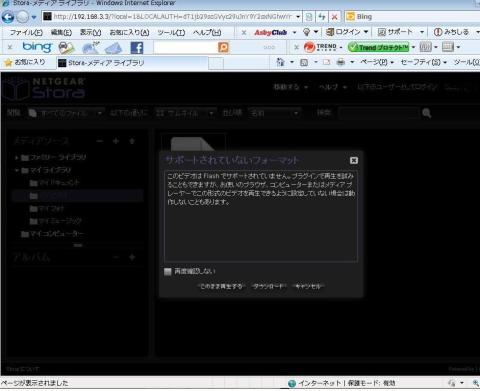Click the このまま再生する button
Viewport: 480px width, 391px height.
(x=222, y=286)
